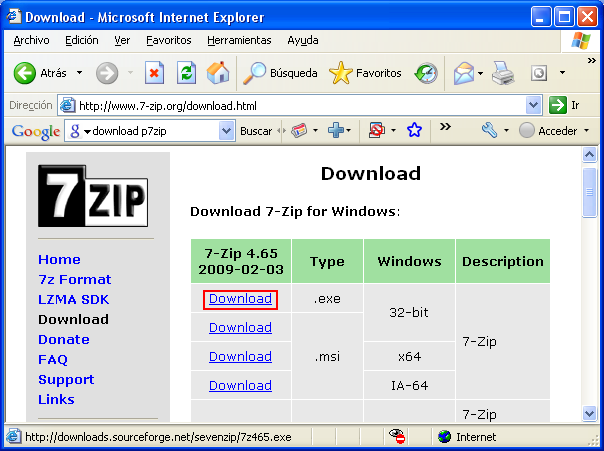Click the highlighted .exe Download link

[x=240, y=299]
